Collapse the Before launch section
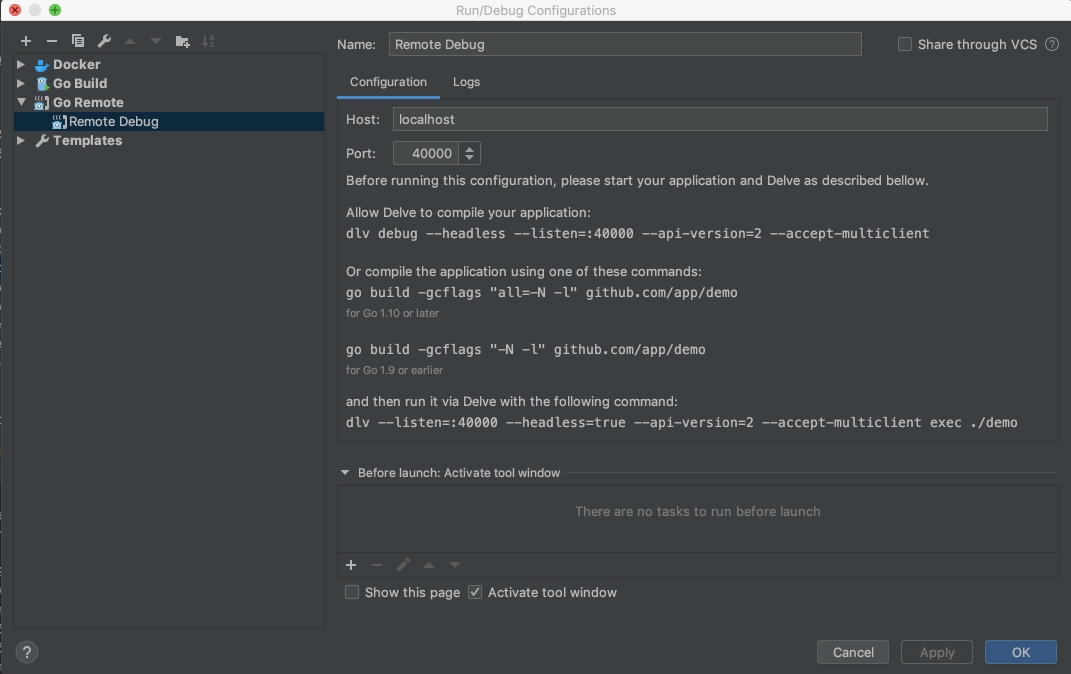The width and height of the screenshot is (1071, 674). pyautogui.click(x=345, y=473)
